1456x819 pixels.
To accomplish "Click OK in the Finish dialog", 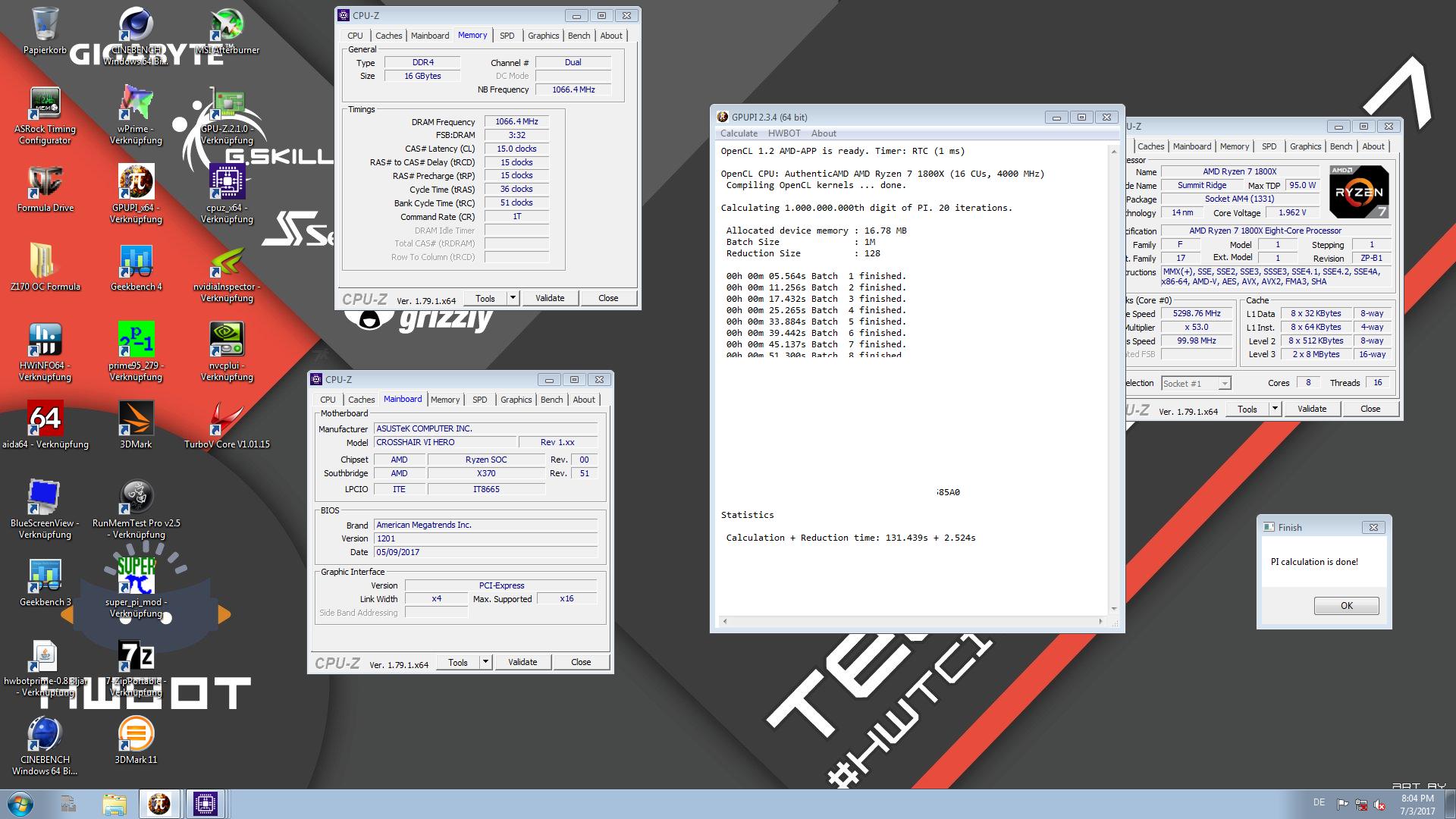I will pos(1346,606).
